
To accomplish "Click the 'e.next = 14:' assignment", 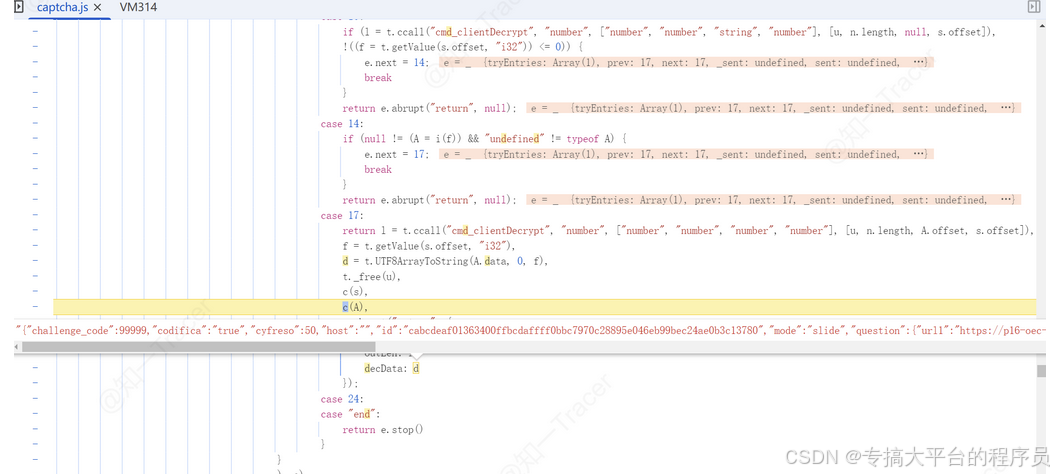I will (397, 63).
